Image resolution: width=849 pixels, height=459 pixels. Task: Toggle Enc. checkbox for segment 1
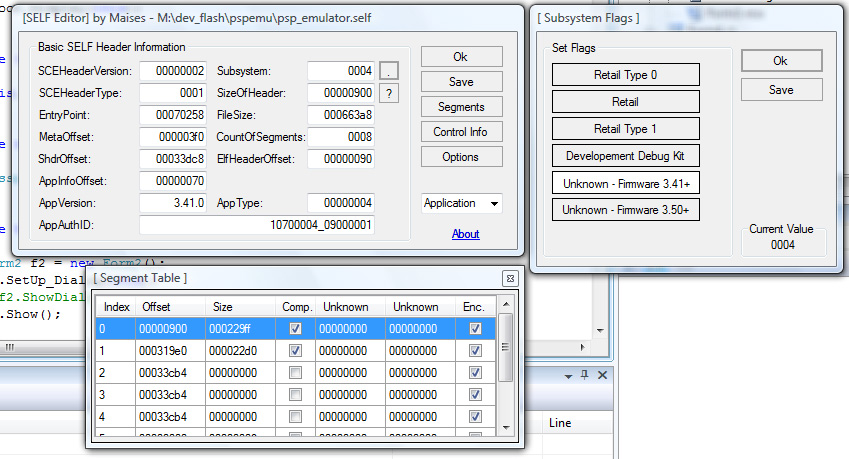click(475, 351)
